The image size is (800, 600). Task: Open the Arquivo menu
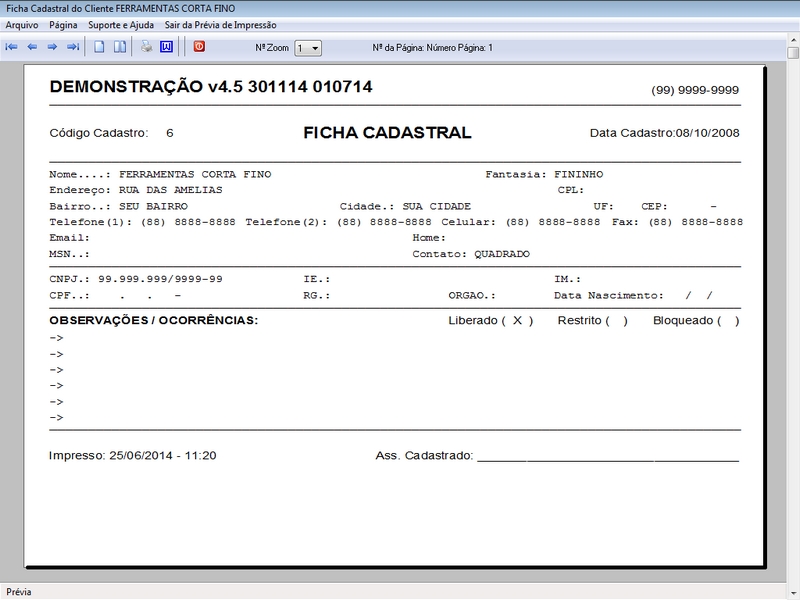pyautogui.click(x=22, y=25)
